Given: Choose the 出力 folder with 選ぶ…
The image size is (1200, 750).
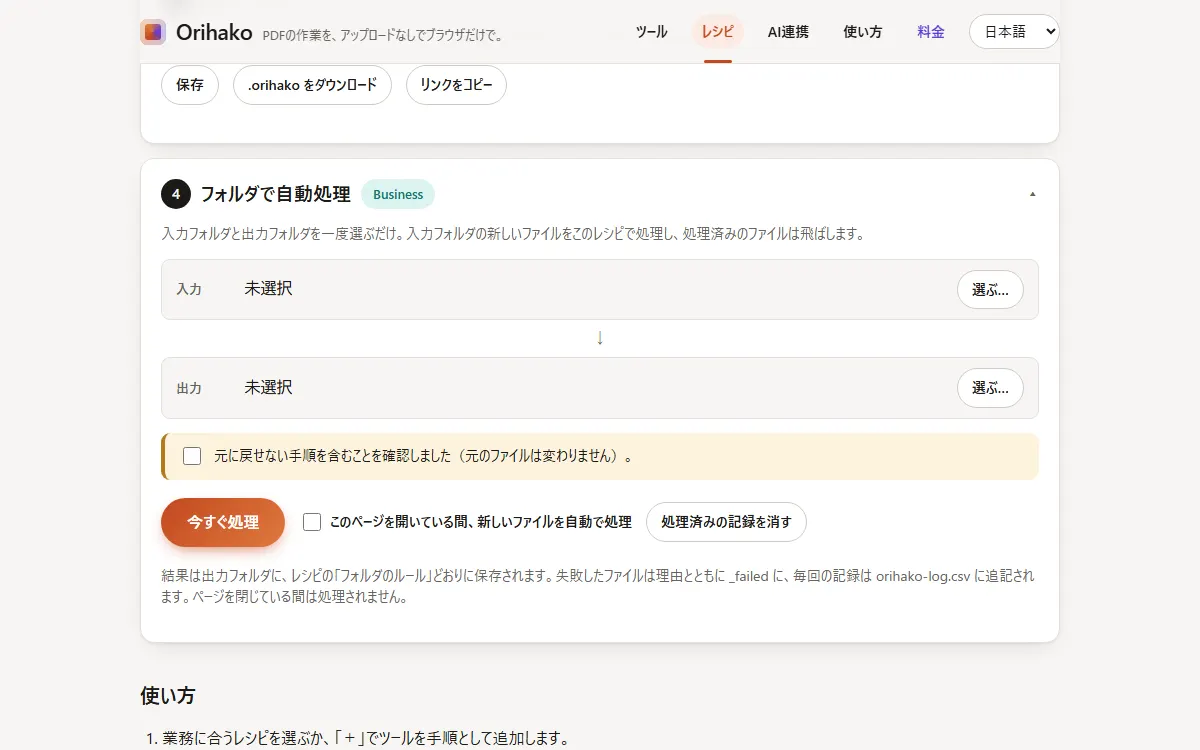Looking at the screenshot, I should 990,388.
